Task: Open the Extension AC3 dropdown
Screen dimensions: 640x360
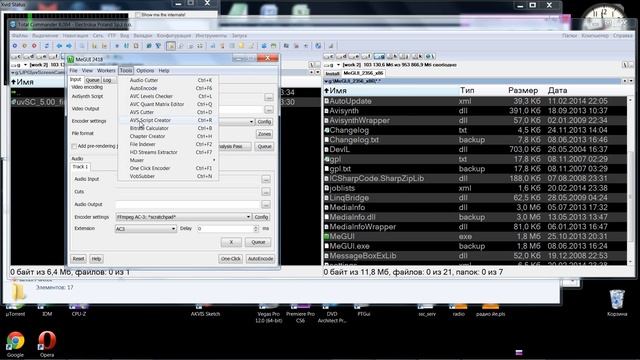Action: coord(146,229)
